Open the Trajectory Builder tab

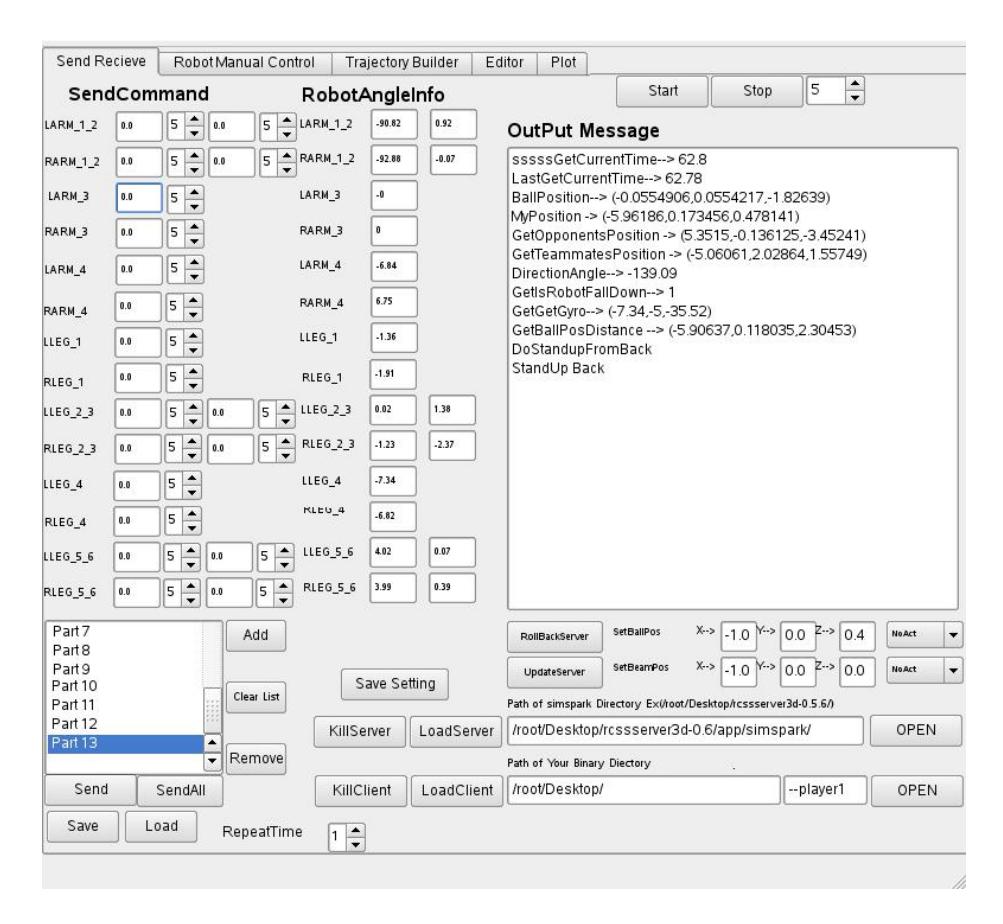pyautogui.click(x=402, y=62)
